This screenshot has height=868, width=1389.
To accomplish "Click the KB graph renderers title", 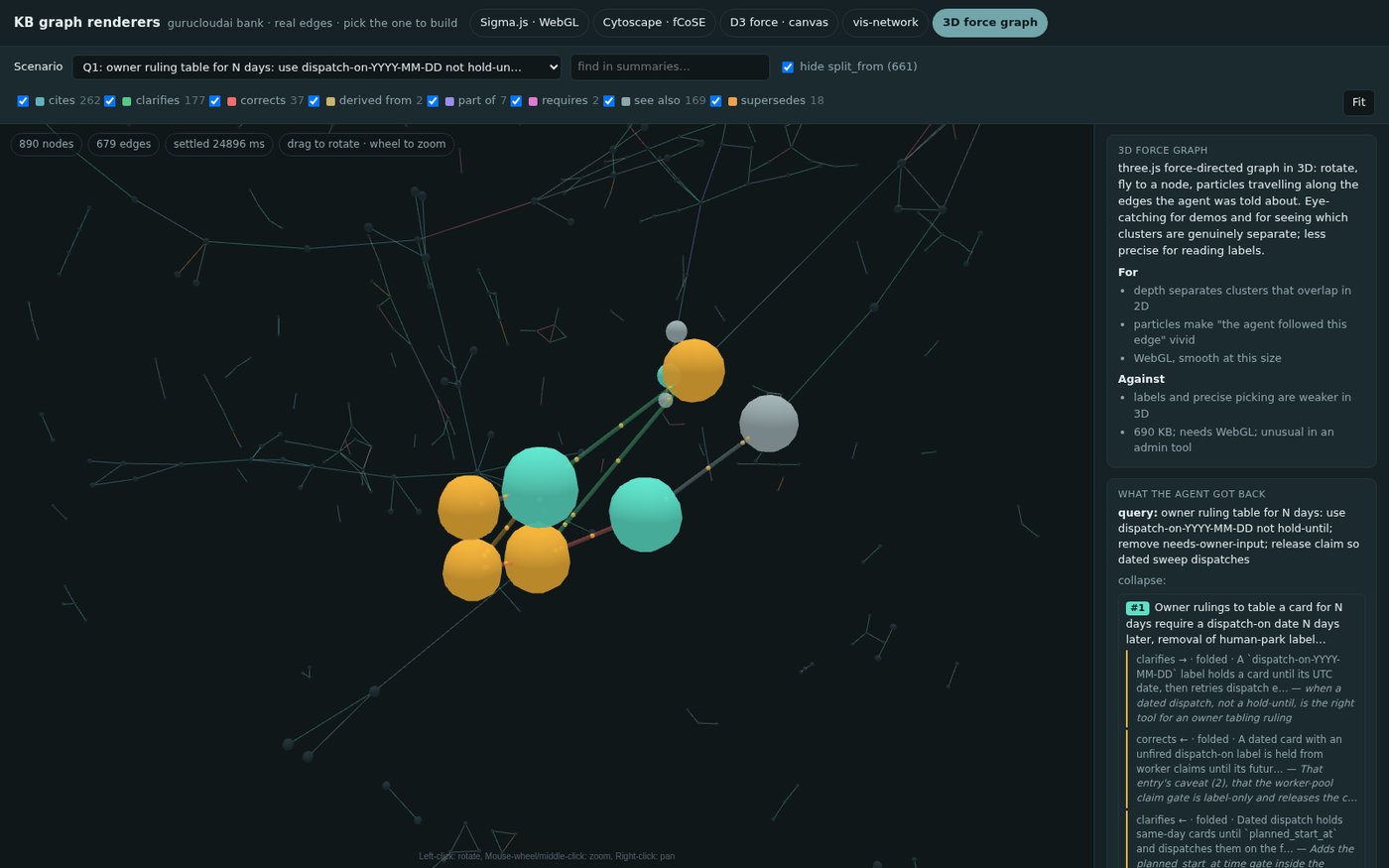I will pyautogui.click(x=87, y=23).
